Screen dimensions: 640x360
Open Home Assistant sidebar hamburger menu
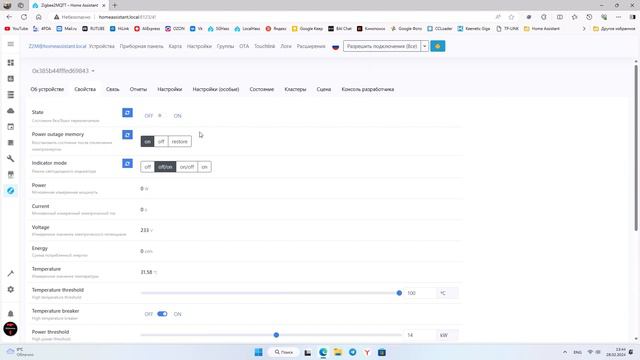coord(11,44)
